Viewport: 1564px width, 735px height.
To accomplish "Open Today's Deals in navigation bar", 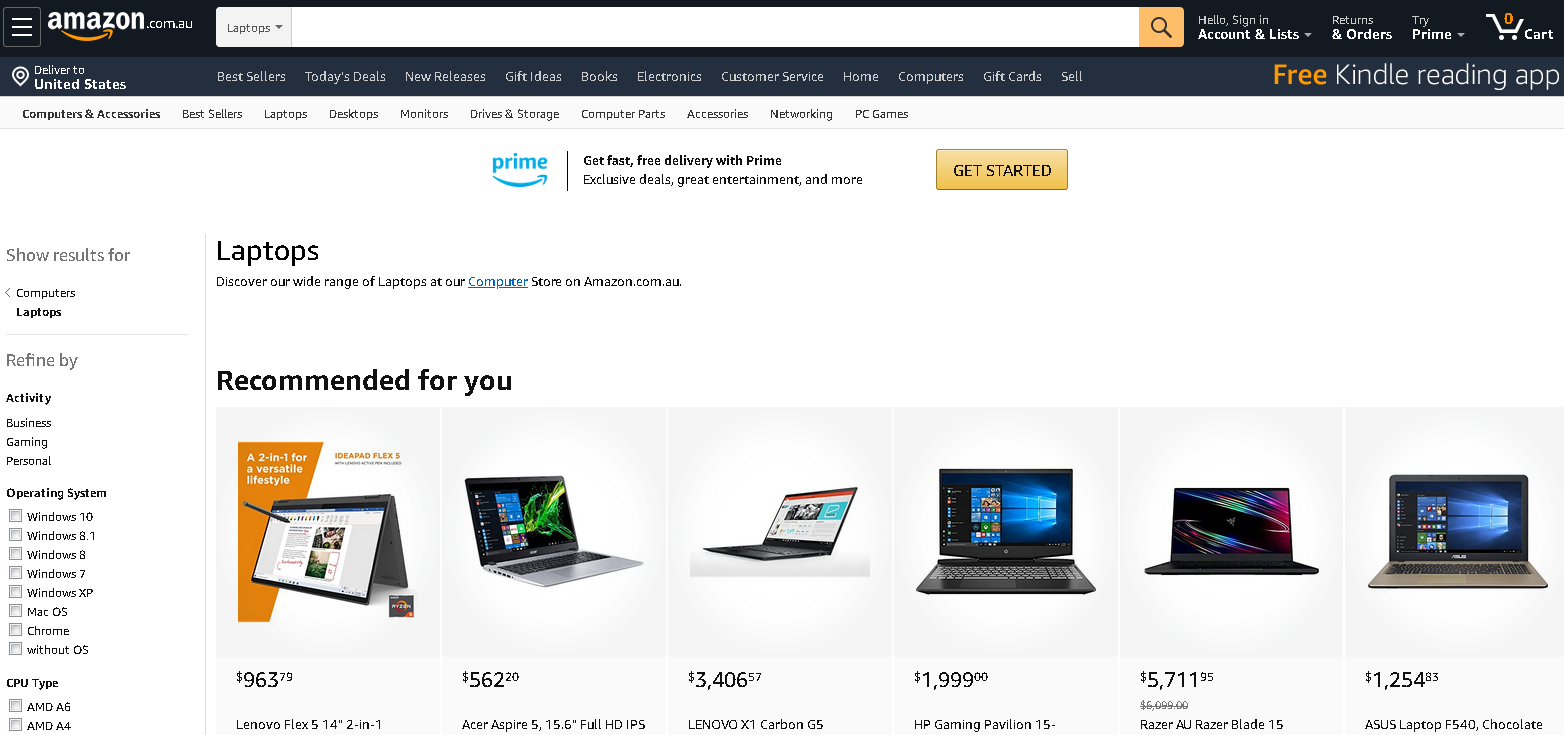I will [x=345, y=76].
